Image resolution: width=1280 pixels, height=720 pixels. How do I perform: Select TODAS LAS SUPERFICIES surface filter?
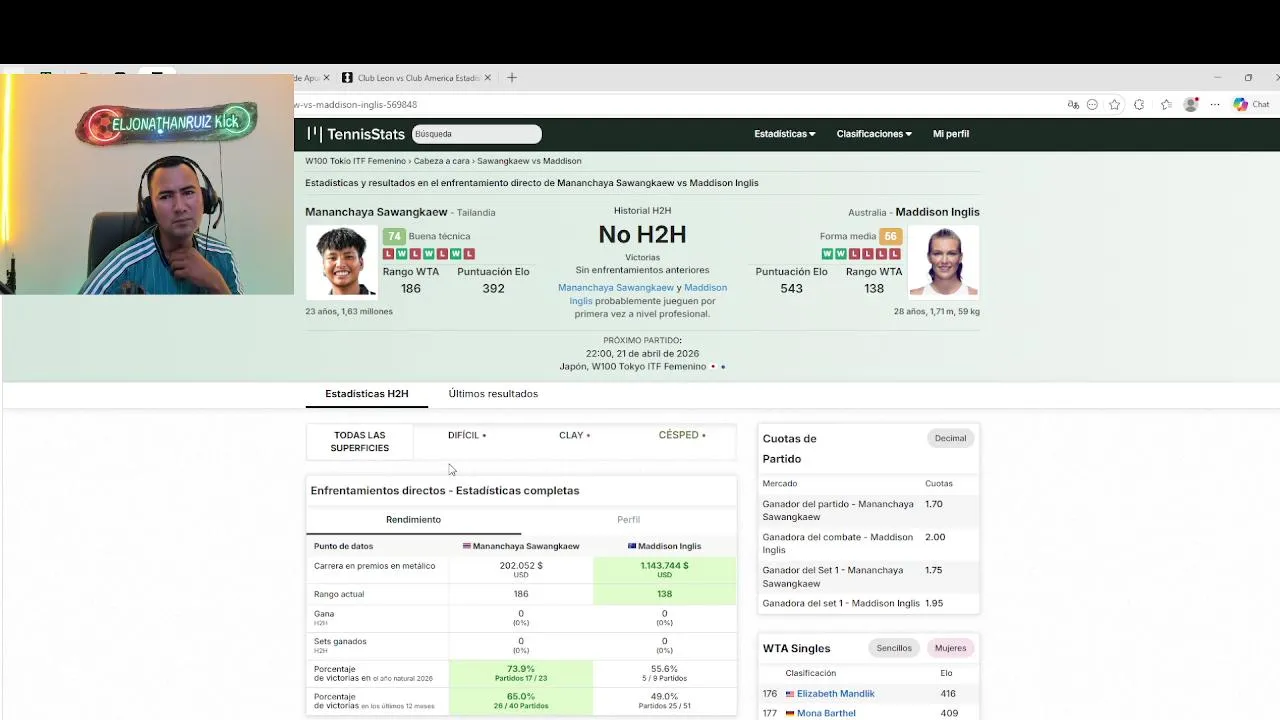point(360,442)
